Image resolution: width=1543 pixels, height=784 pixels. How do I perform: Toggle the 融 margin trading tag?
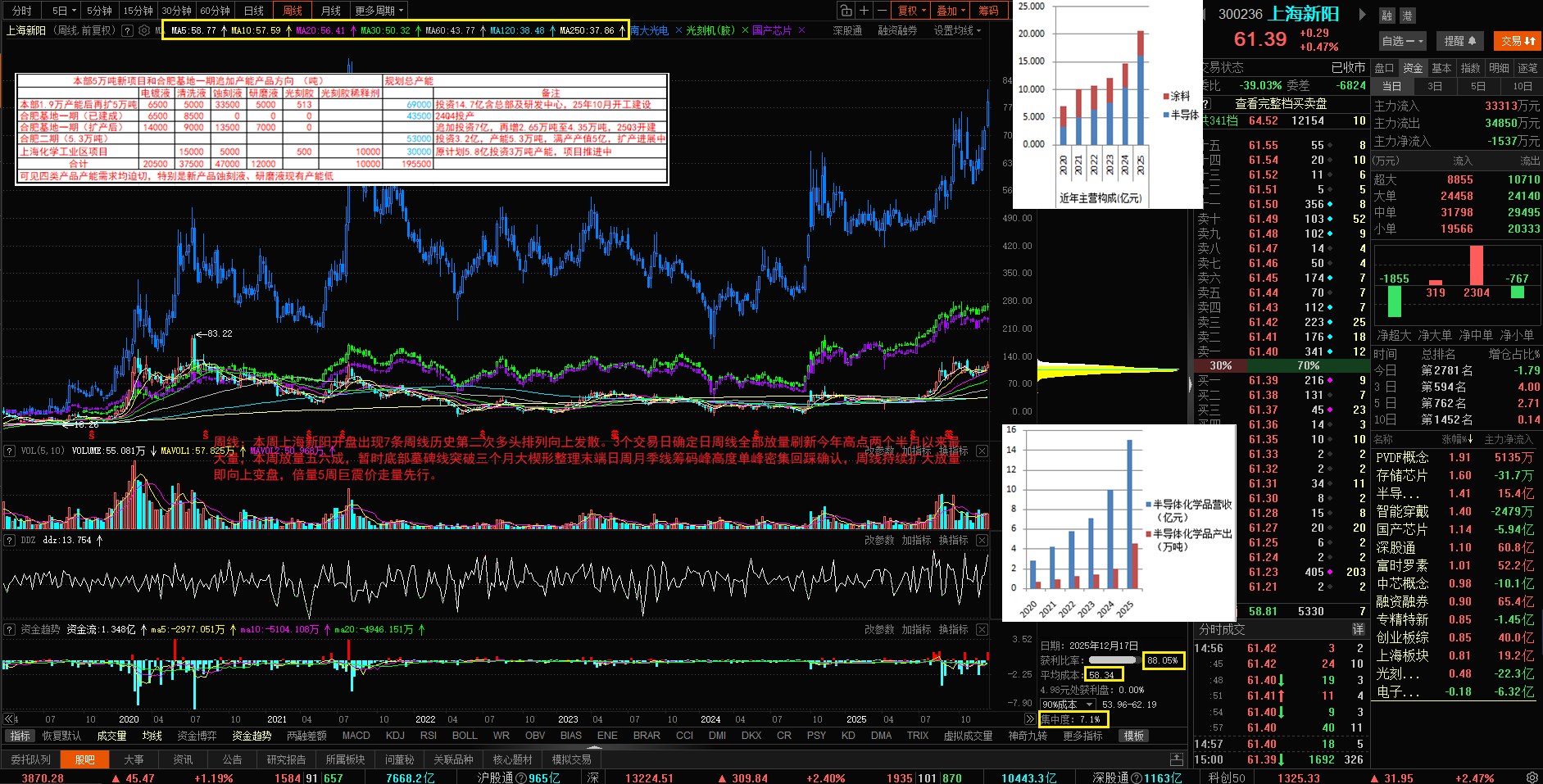tap(1386, 15)
